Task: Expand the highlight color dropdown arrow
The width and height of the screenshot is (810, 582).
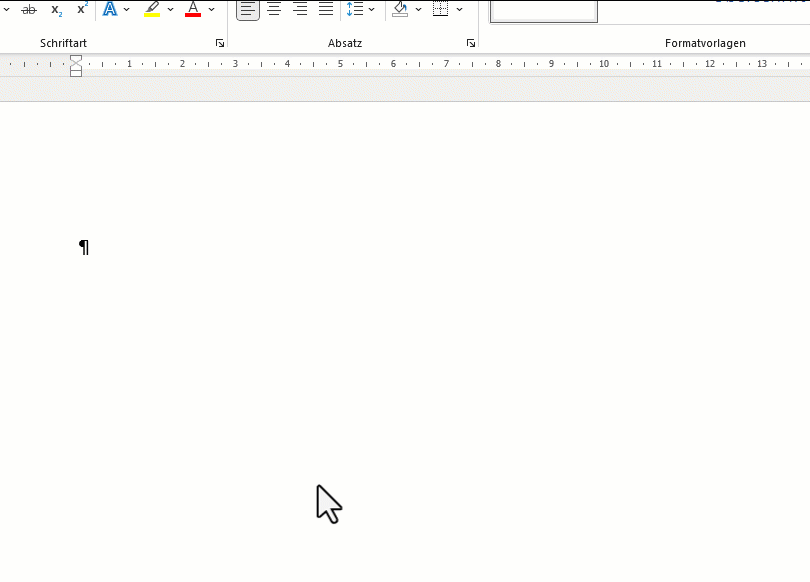Action: (171, 9)
